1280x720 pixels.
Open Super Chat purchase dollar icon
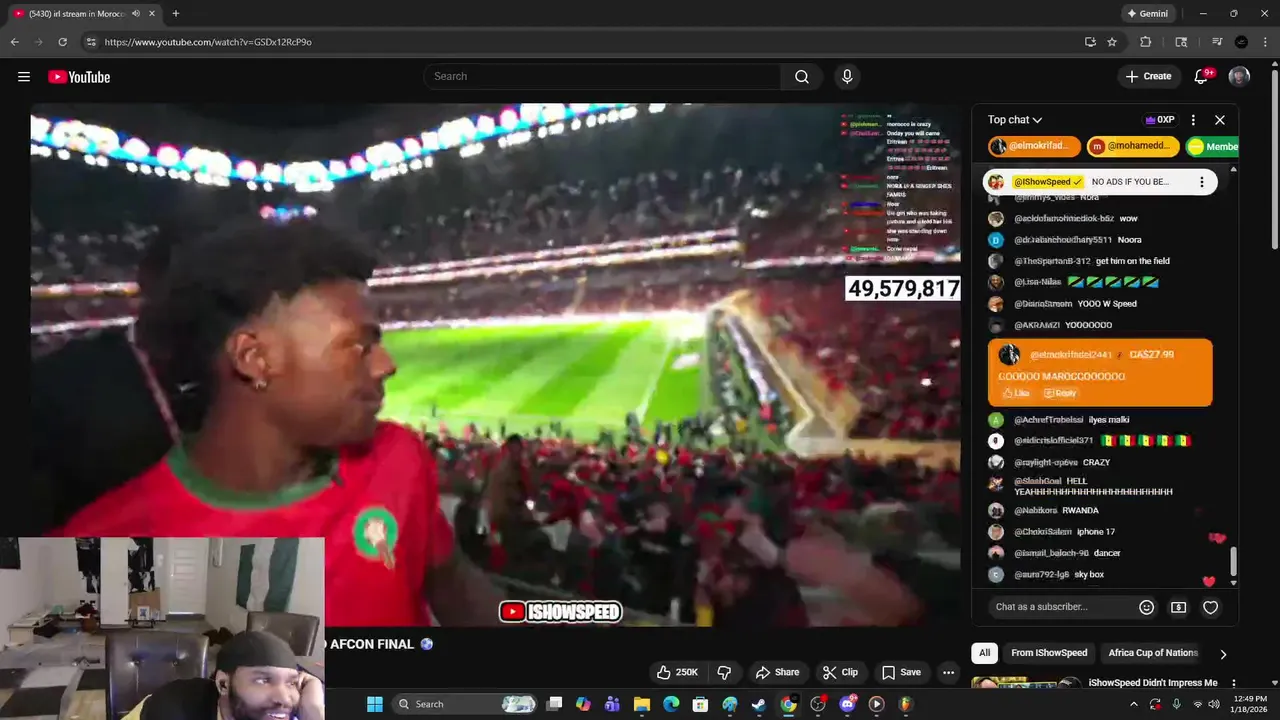[1179, 607]
